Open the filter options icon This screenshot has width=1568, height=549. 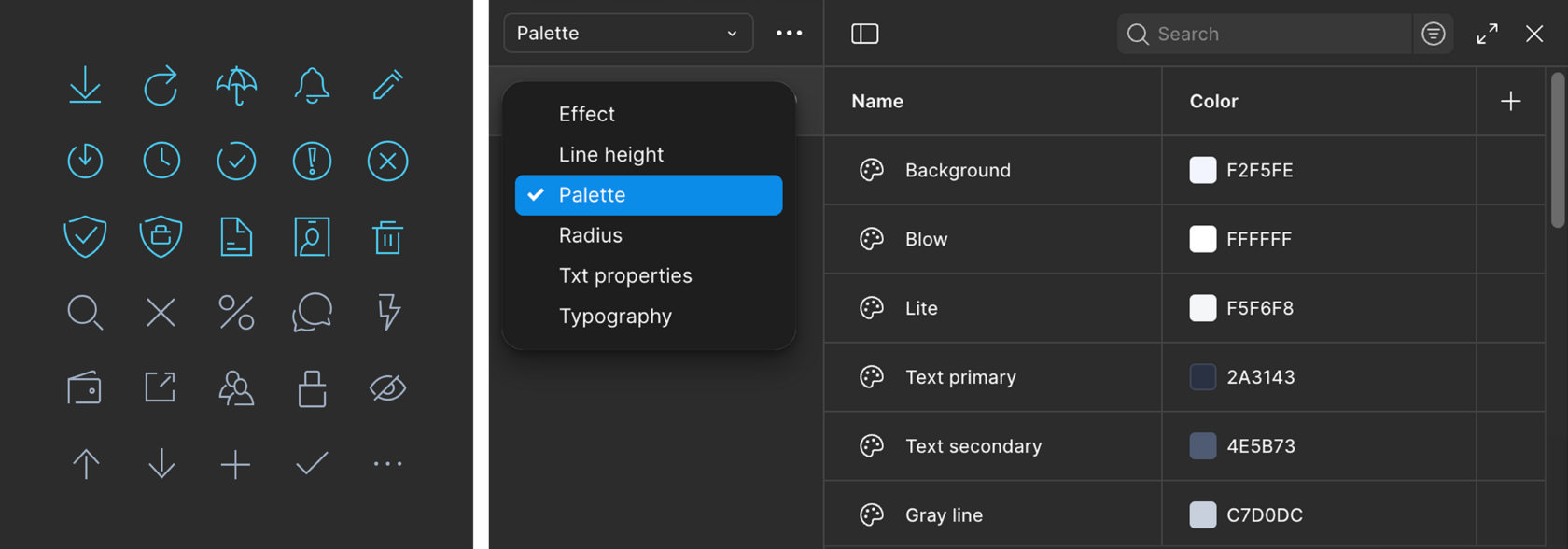[x=1433, y=34]
